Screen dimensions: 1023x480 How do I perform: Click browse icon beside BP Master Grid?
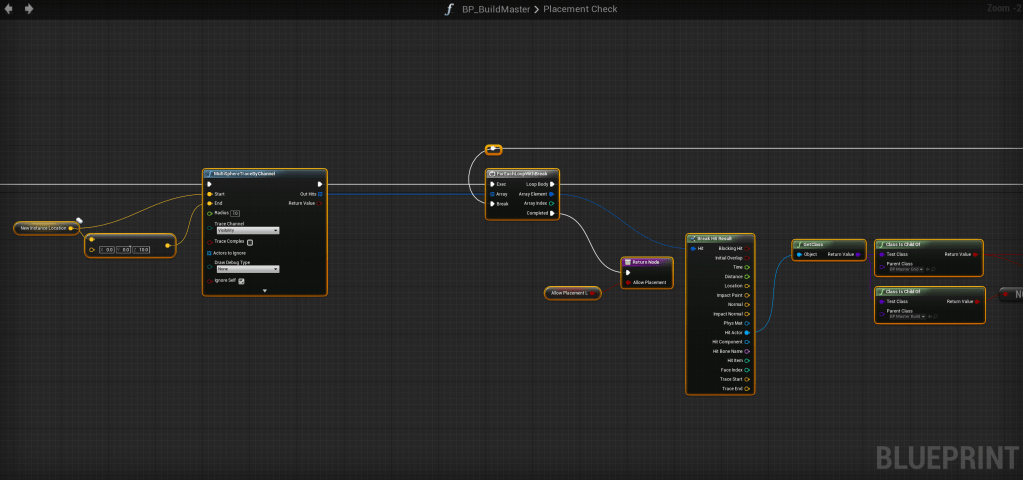point(932,269)
